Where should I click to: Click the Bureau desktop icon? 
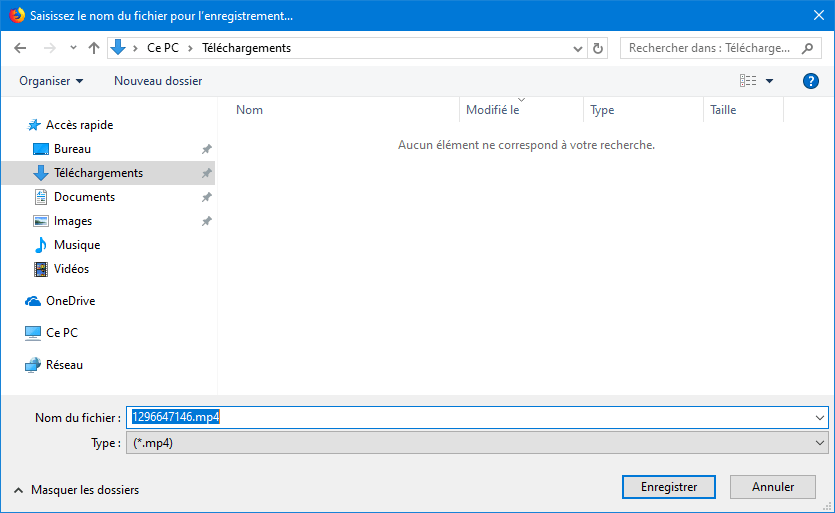[x=41, y=149]
